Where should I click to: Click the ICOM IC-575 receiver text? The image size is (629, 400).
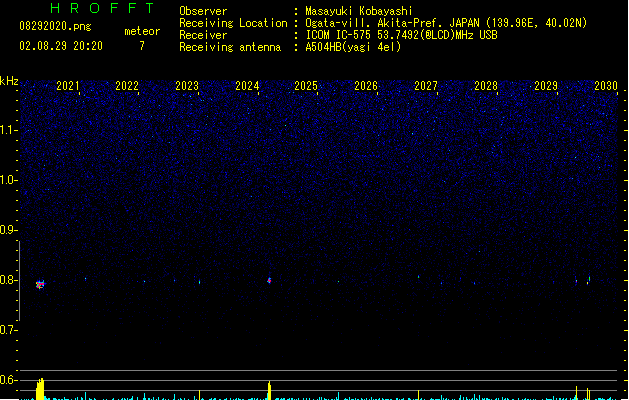402,35
